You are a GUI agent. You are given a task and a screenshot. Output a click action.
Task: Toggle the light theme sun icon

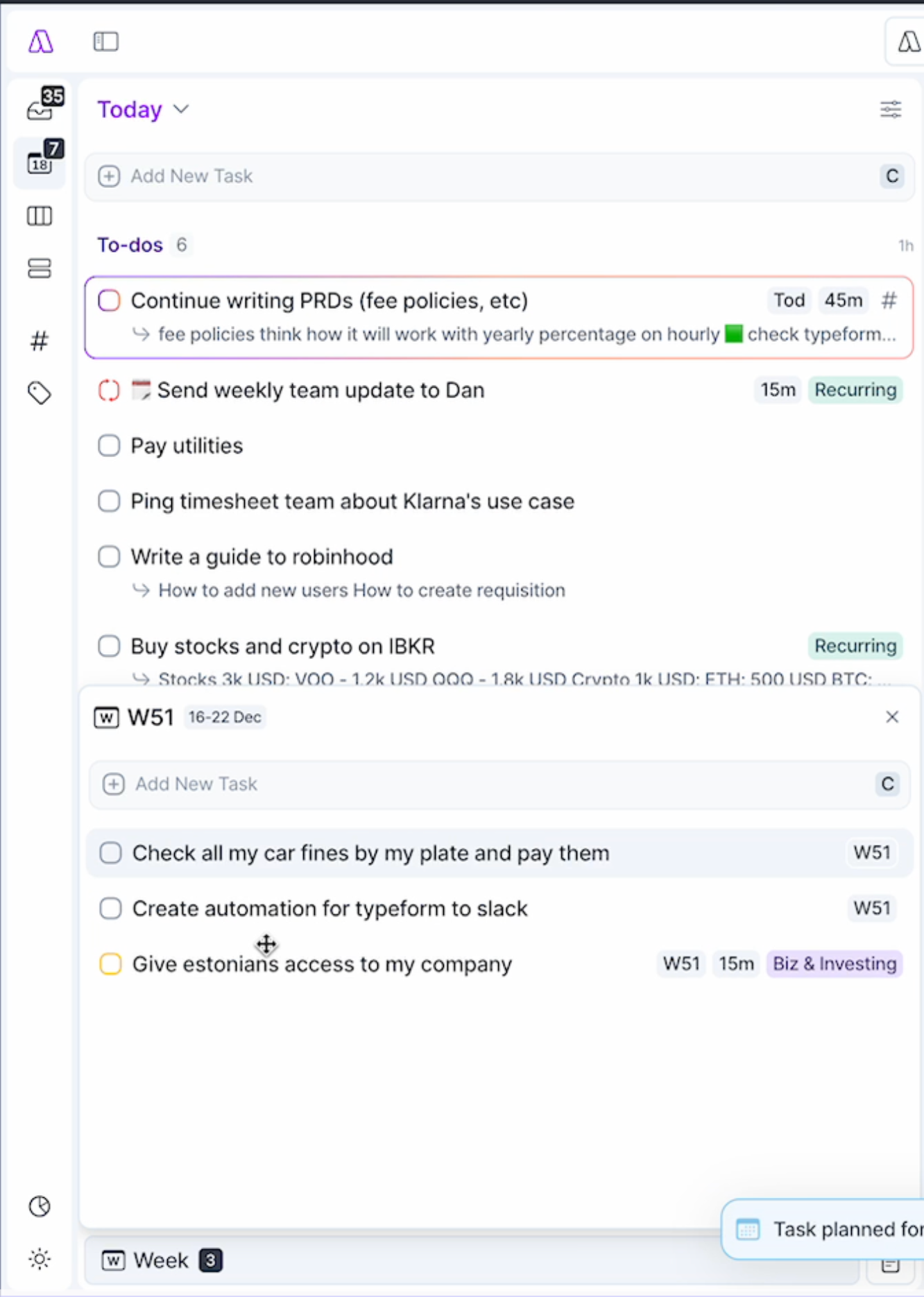[40, 1259]
